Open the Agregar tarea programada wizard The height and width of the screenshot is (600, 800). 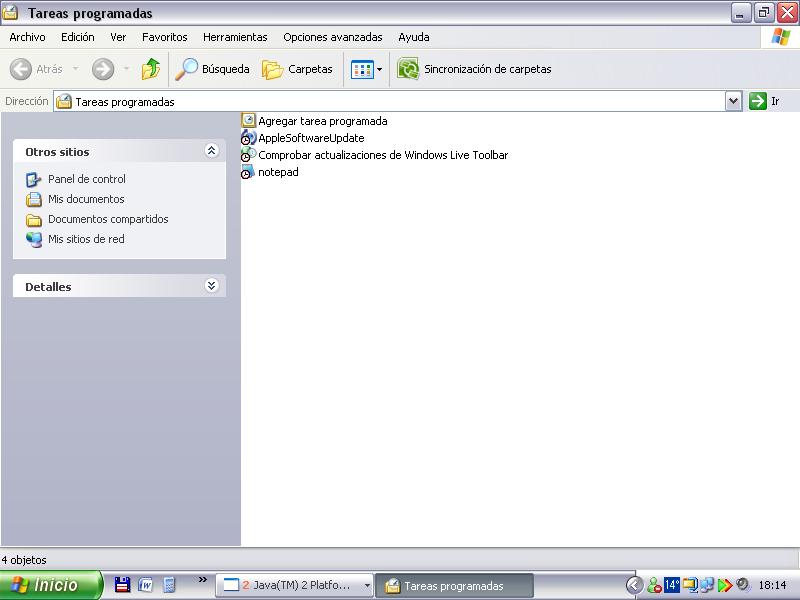322,121
